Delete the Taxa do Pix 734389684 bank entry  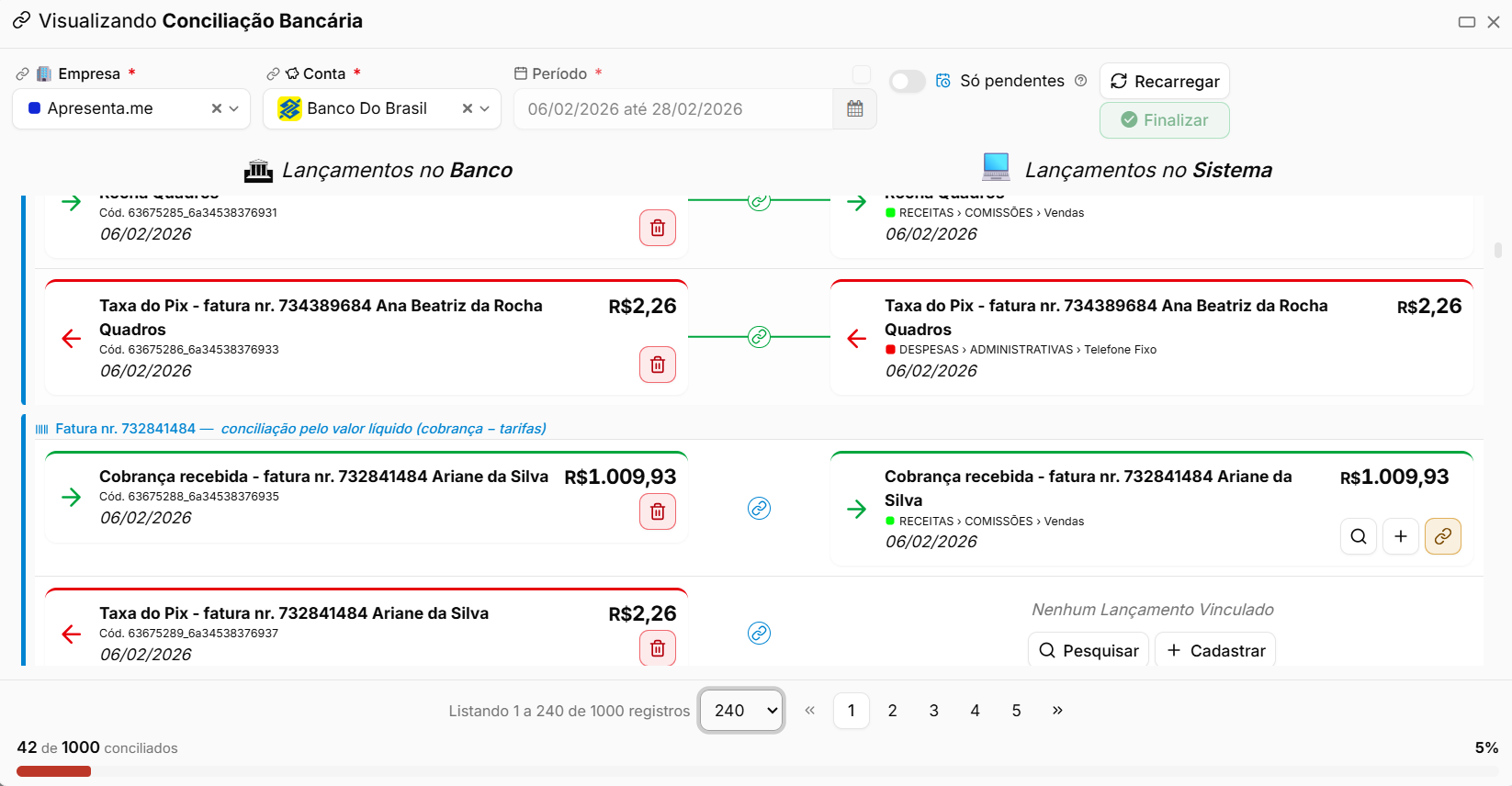pos(658,365)
